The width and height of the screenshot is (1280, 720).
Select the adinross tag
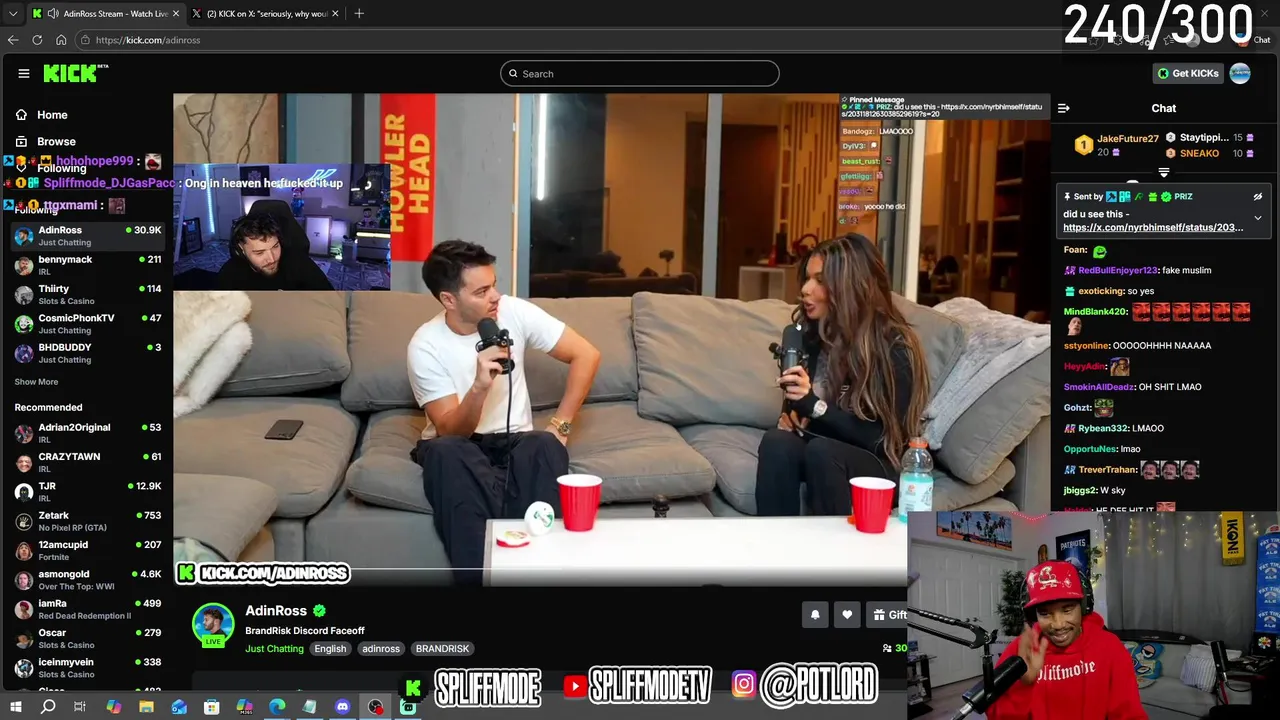(x=381, y=649)
